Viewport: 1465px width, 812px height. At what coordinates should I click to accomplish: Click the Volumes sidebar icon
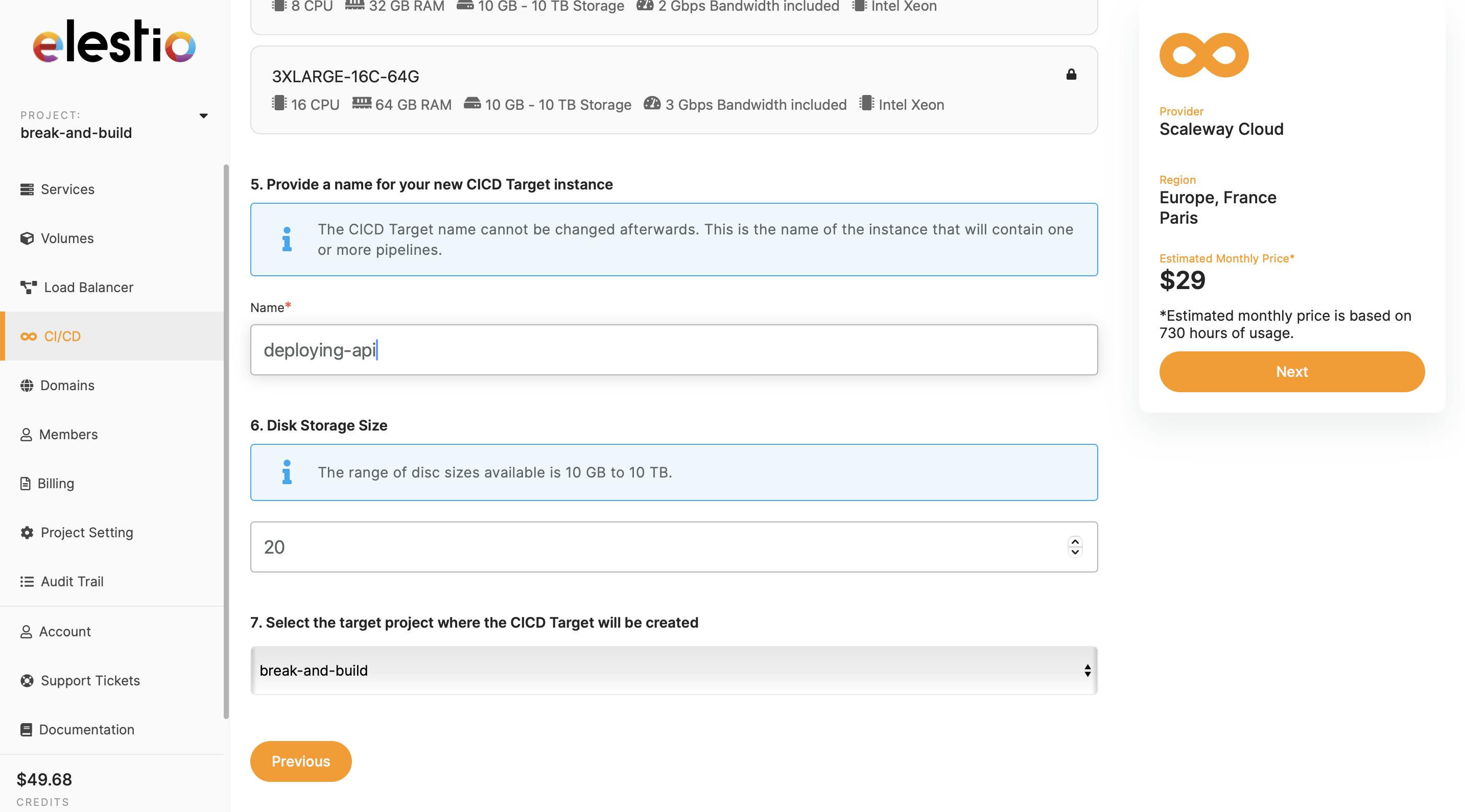coord(27,239)
